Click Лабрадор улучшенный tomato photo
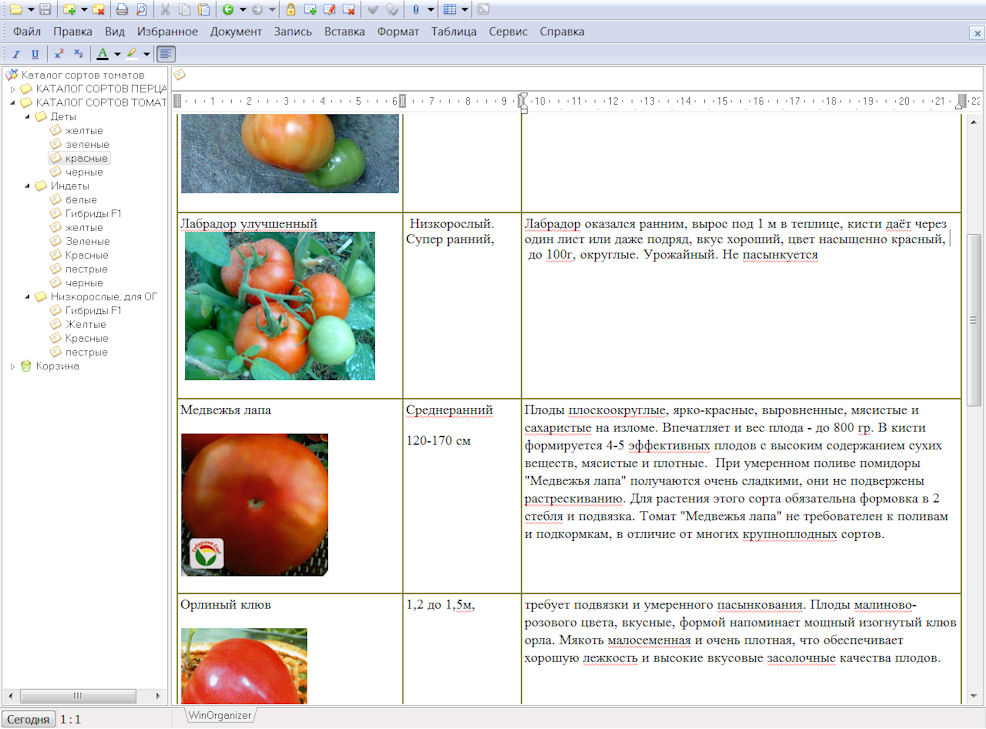986x729 pixels. click(x=280, y=306)
